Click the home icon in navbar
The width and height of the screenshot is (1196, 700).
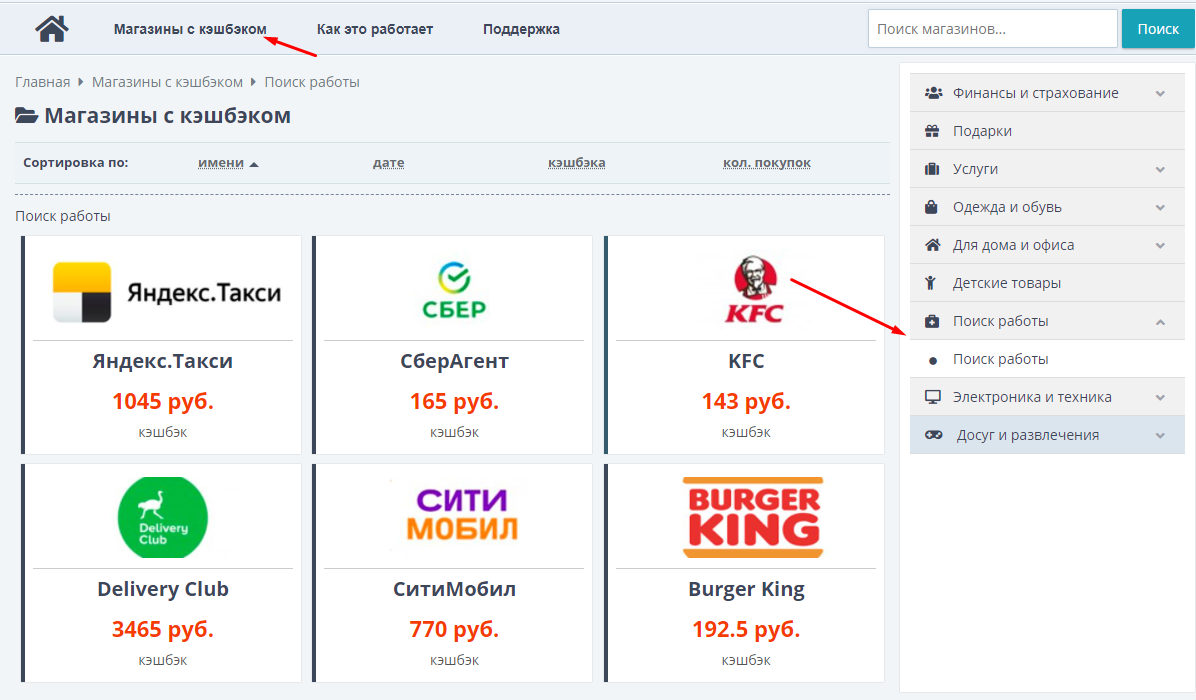tap(52, 29)
